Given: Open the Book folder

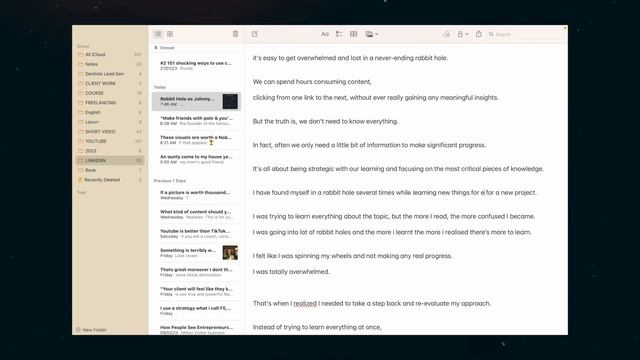Looking at the screenshot, I should coord(110,170).
